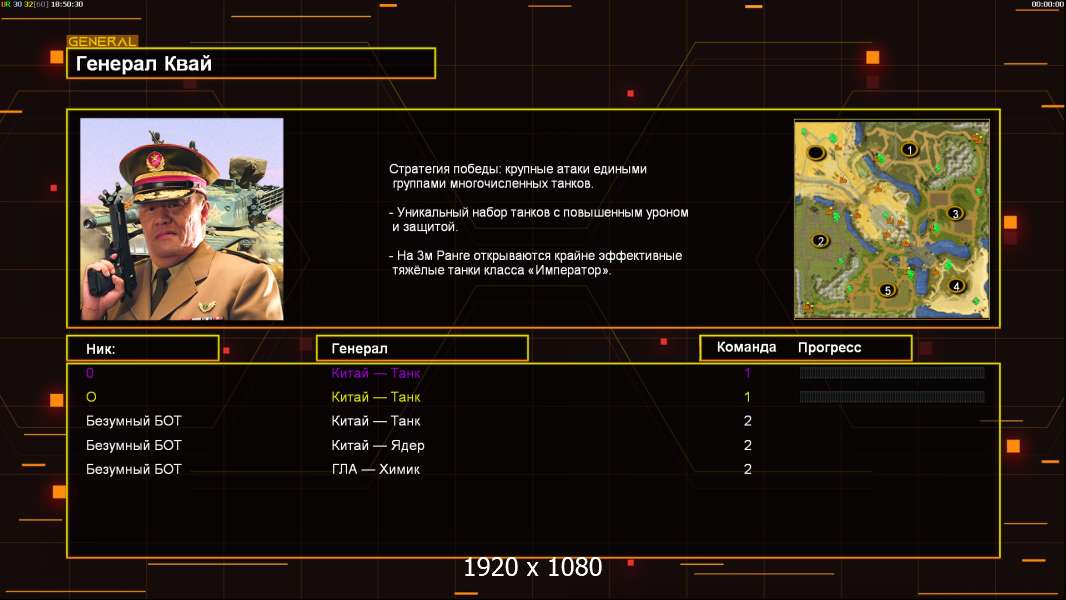The image size is (1066, 600).
Task: Click the 'Прогресс' column header
Action: 829,348
